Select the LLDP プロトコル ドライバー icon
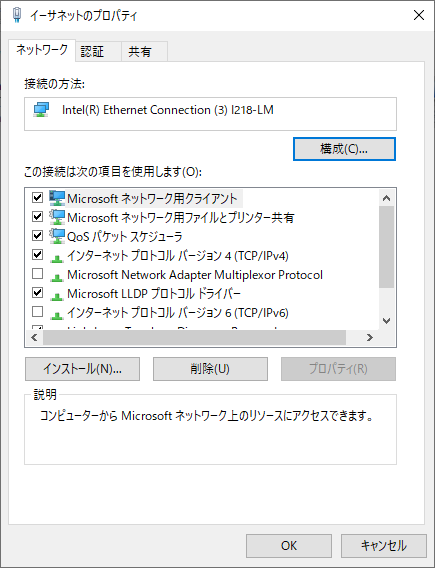Image resolution: width=435 pixels, height=568 pixels. [57, 296]
